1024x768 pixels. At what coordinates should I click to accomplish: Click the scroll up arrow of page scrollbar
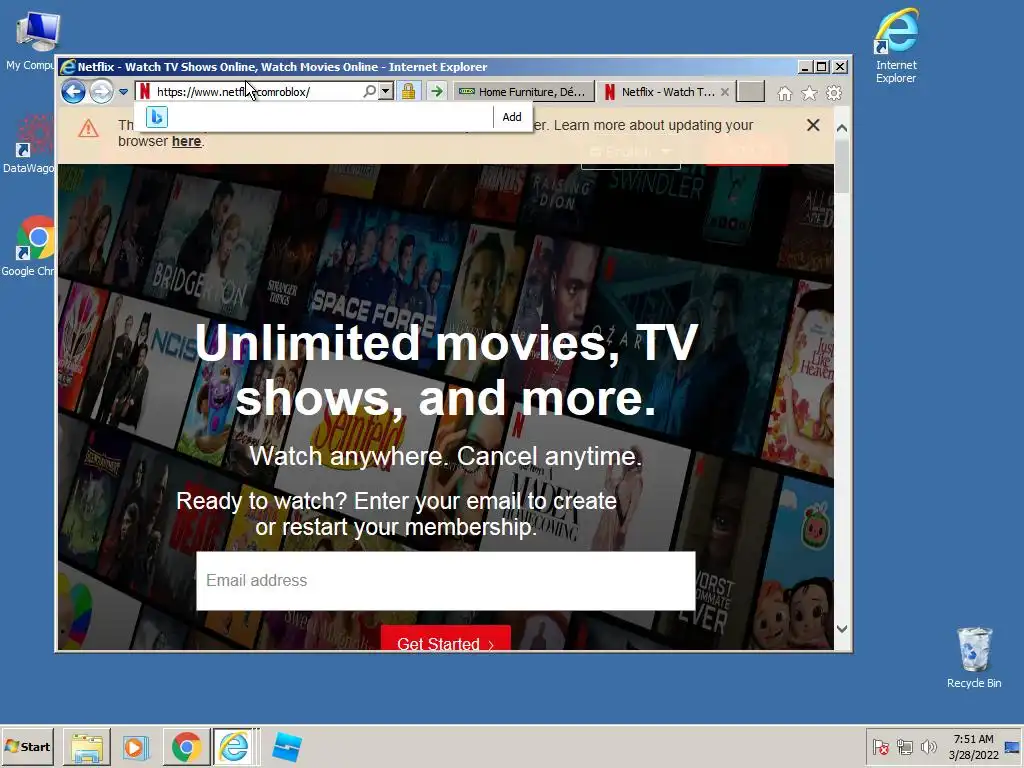coord(842,129)
